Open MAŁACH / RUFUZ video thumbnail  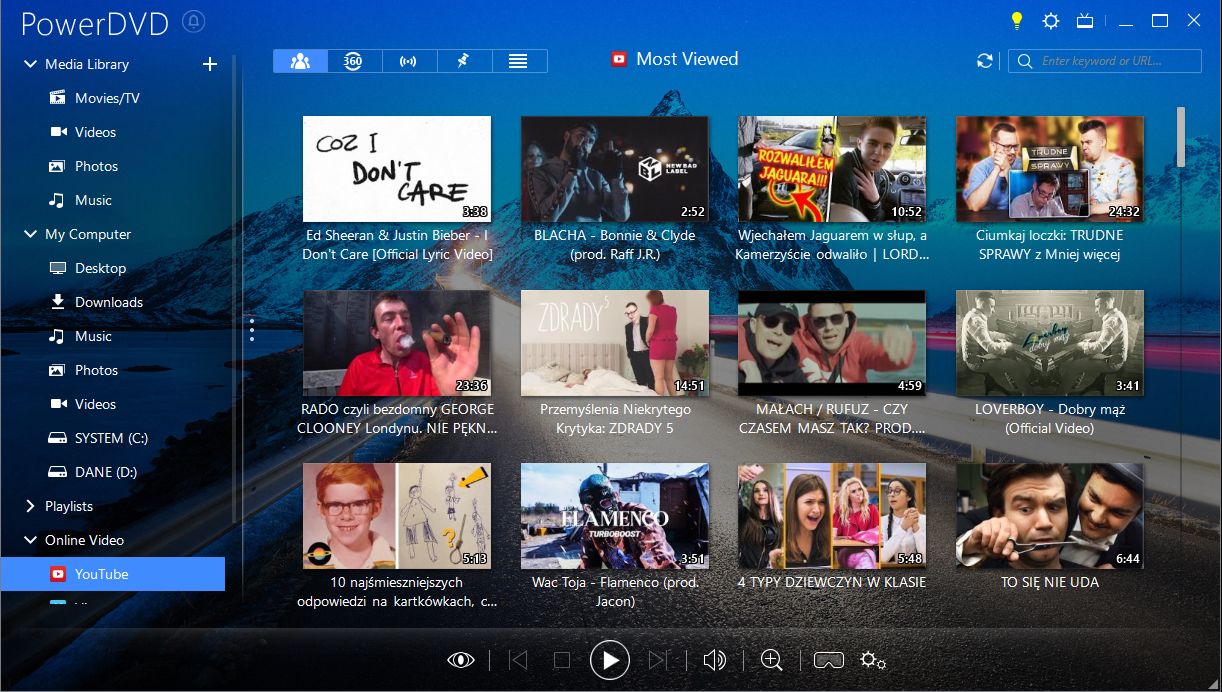832,343
